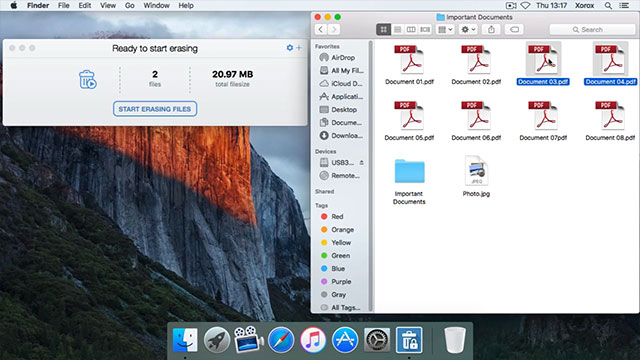Switch Finder to list view
The width and height of the screenshot is (640, 360).
click(397, 29)
